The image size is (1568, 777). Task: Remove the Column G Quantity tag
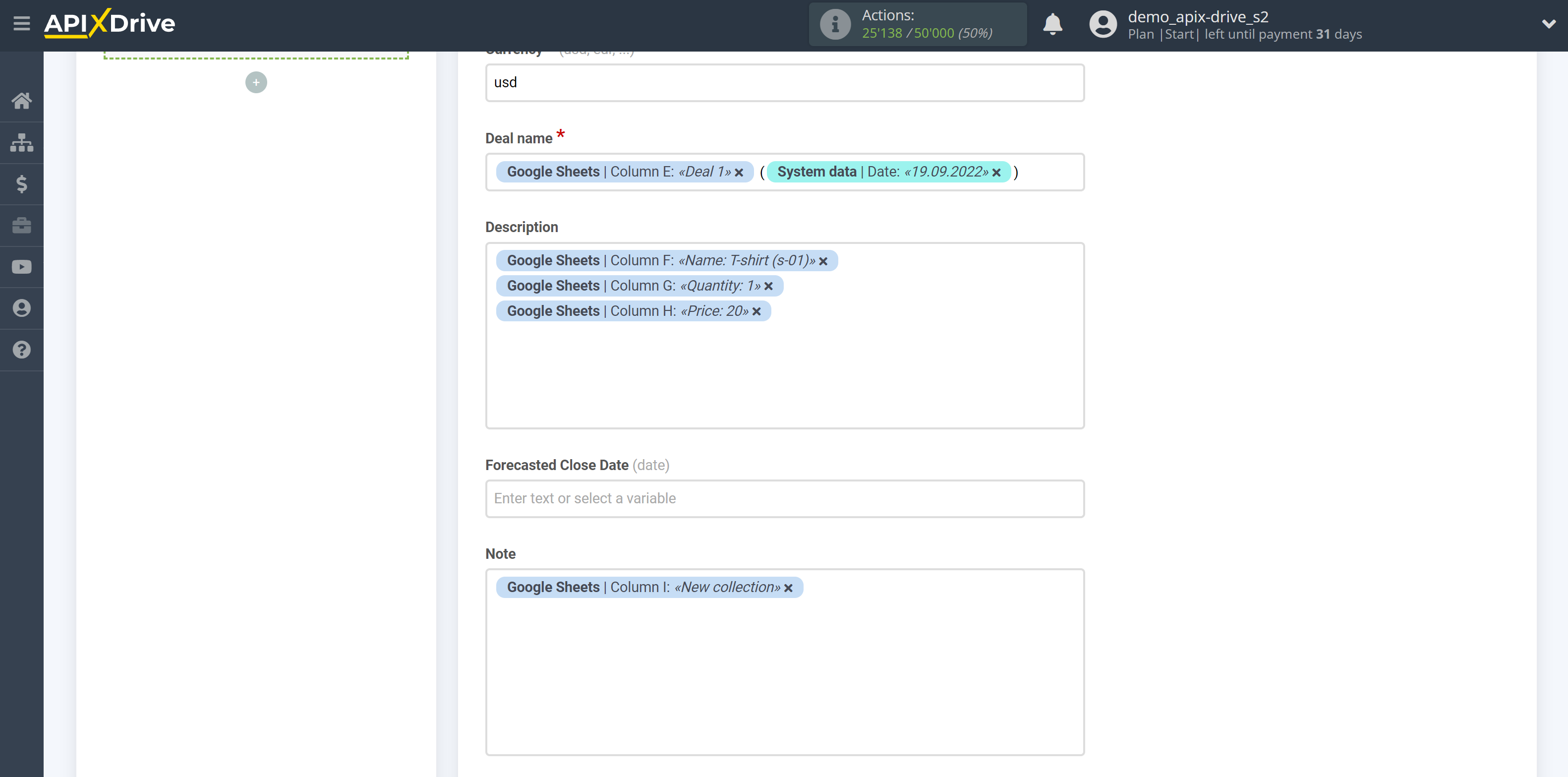click(768, 286)
